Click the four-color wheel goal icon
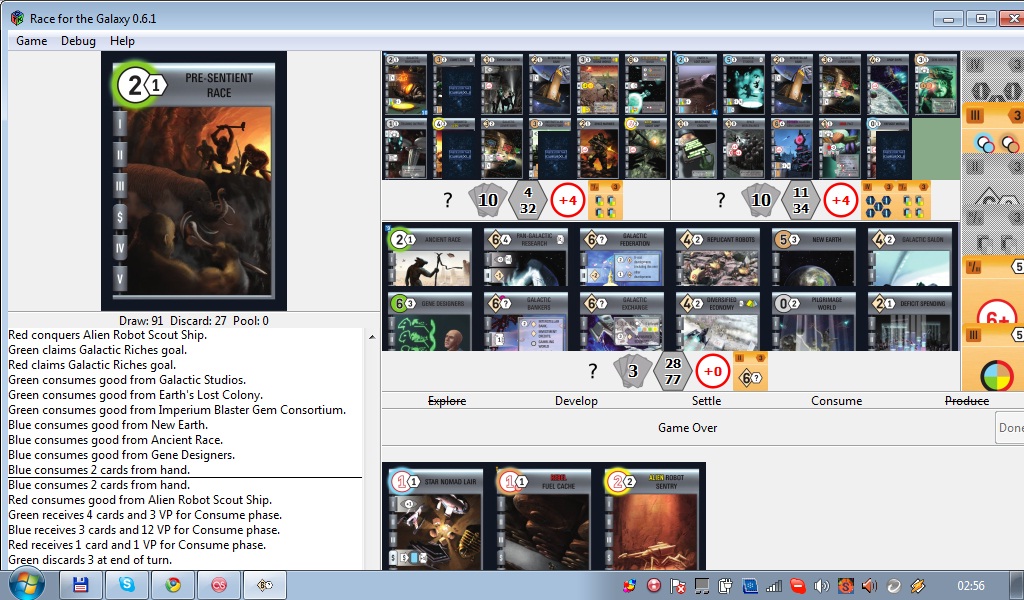The width and height of the screenshot is (1024, 600). pyautogui.click(x=993, y=376)
